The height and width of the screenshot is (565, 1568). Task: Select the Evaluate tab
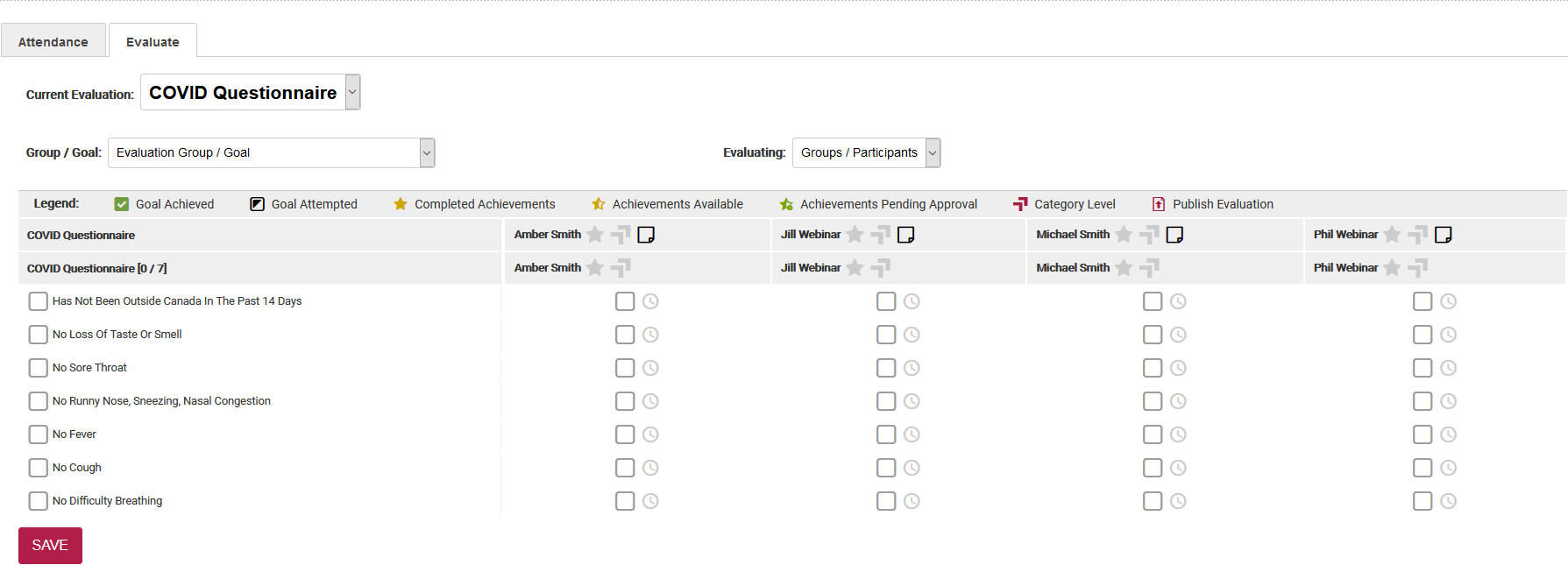tap(153, 42)
